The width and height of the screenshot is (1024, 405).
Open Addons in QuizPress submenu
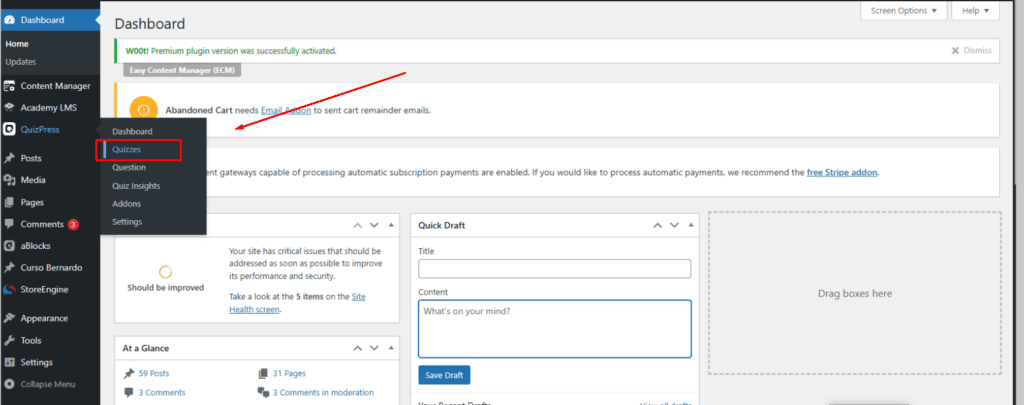[x=126, y=204]
